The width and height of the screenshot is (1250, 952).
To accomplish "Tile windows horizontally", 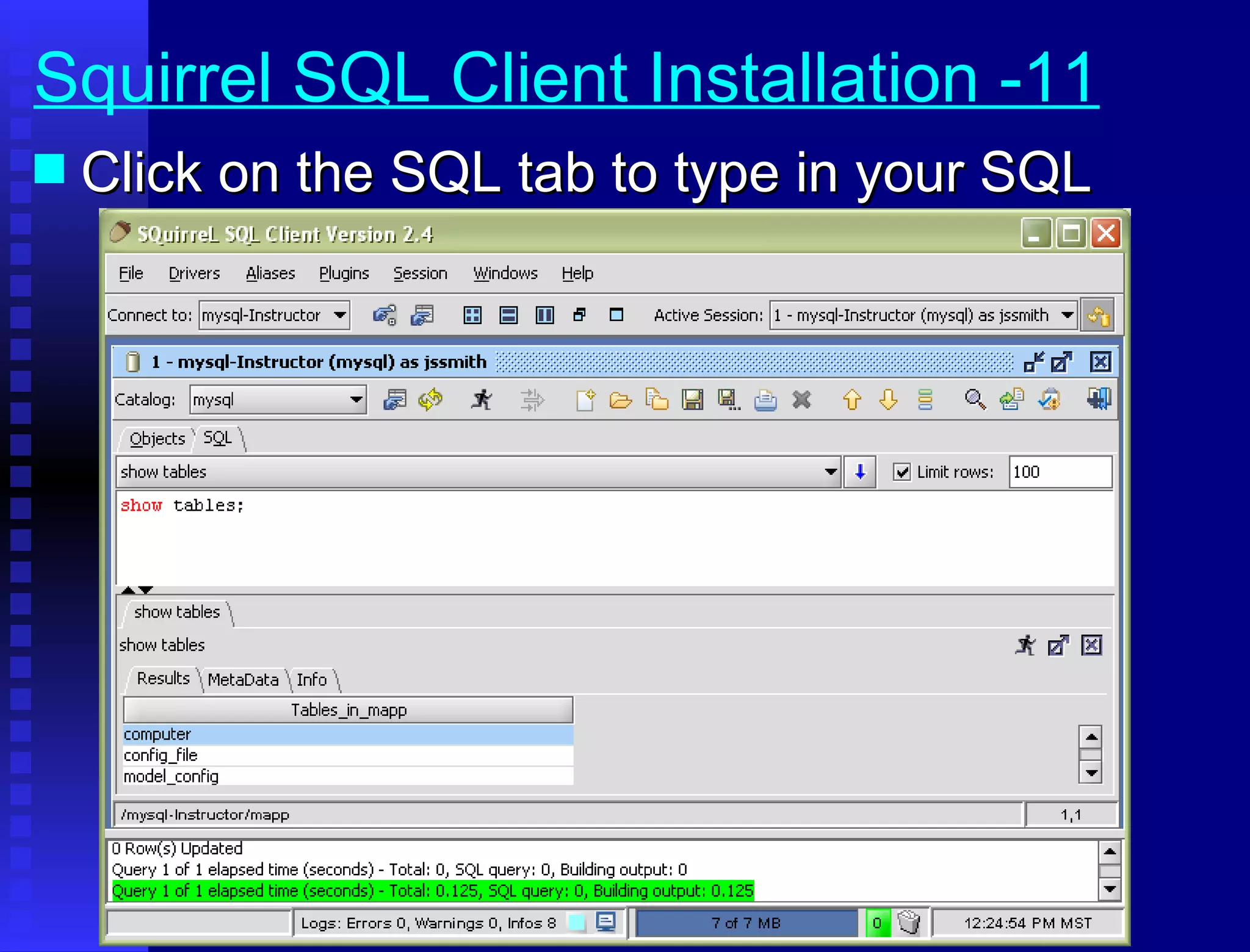I will tap(508, 315).
